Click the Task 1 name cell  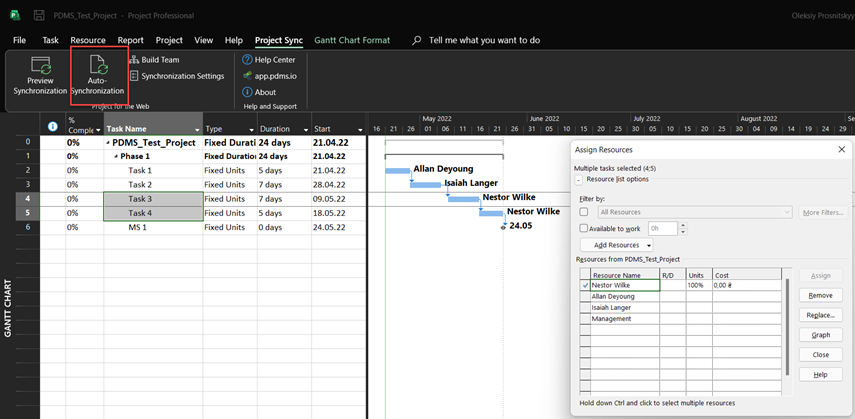pos(153,170)
